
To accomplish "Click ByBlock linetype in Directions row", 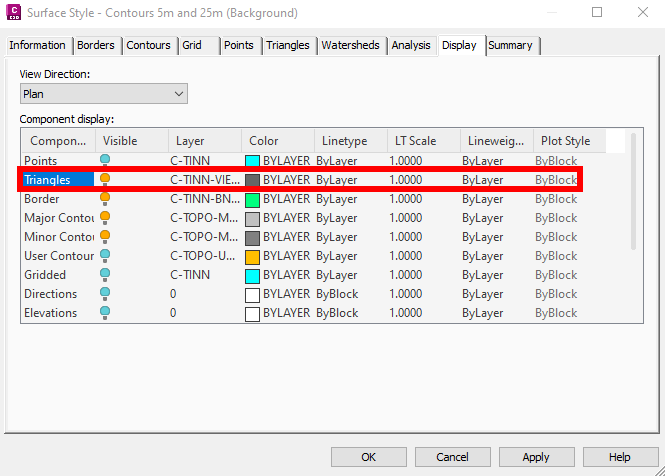I will click(x=337, y=294).
